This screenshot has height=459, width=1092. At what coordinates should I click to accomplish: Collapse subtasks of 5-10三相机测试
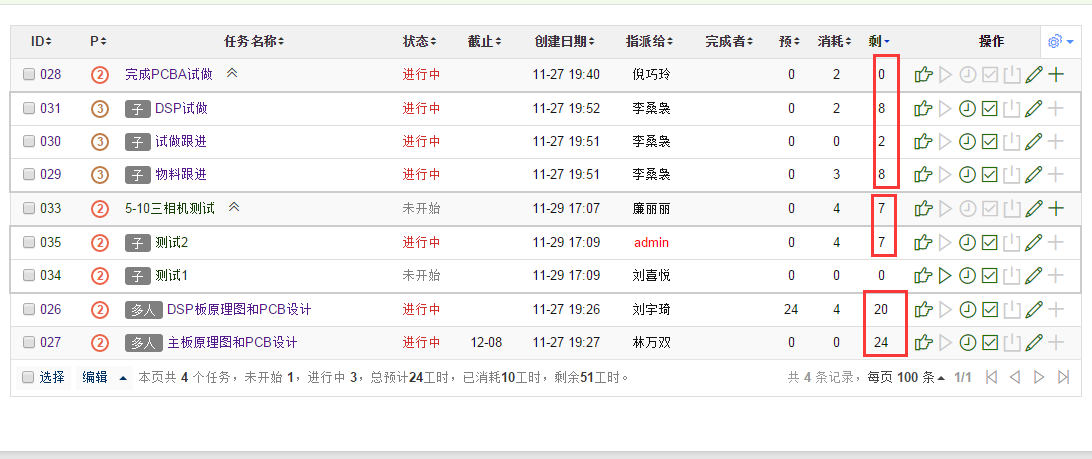234,207
